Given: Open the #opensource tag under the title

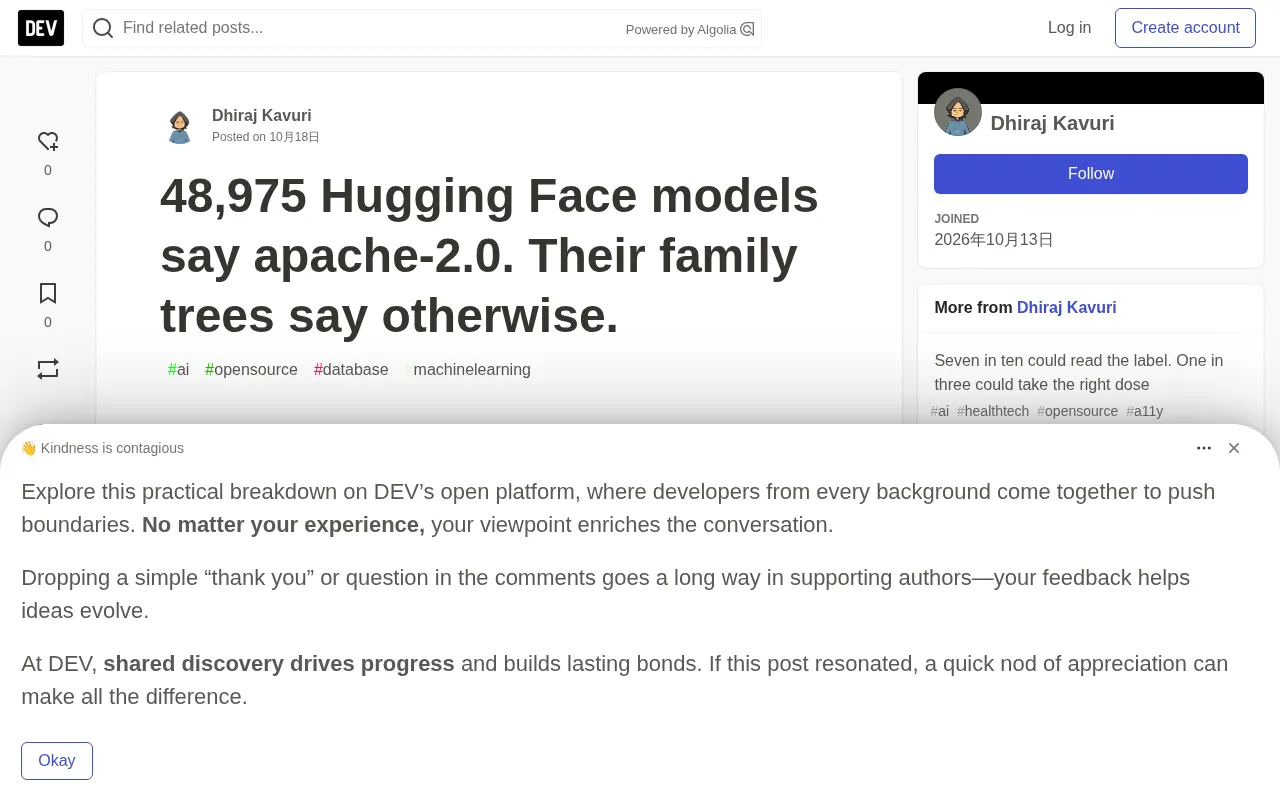Looking at the screenshot, I should coord(251,370).
